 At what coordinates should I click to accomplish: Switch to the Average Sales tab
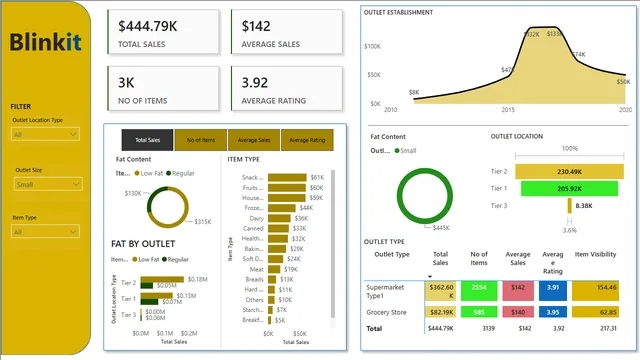[x=254, y=140]
